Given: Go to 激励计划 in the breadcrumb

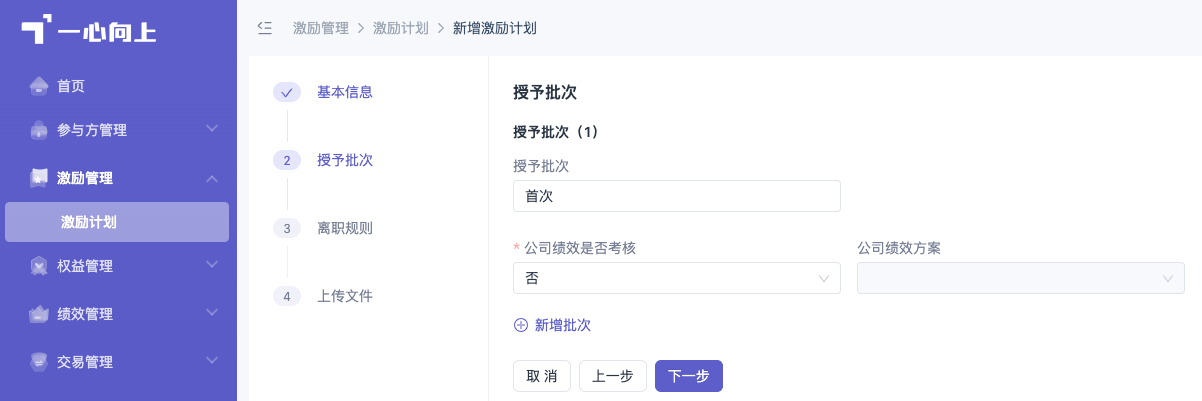Looking at the screenshot, I should pyautogui.click(x=401, y=28).
